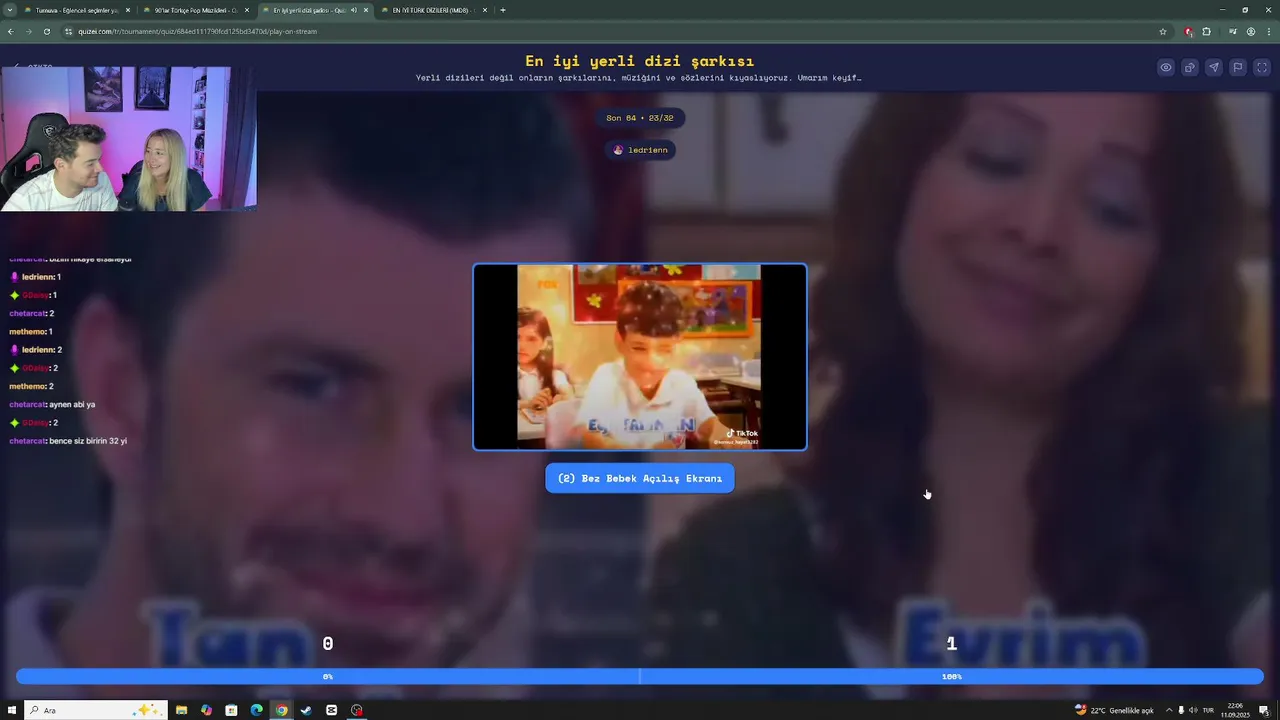1280x720 pixels.
Task: Close the Tumava tab
Action: click(x=128, y=10)
